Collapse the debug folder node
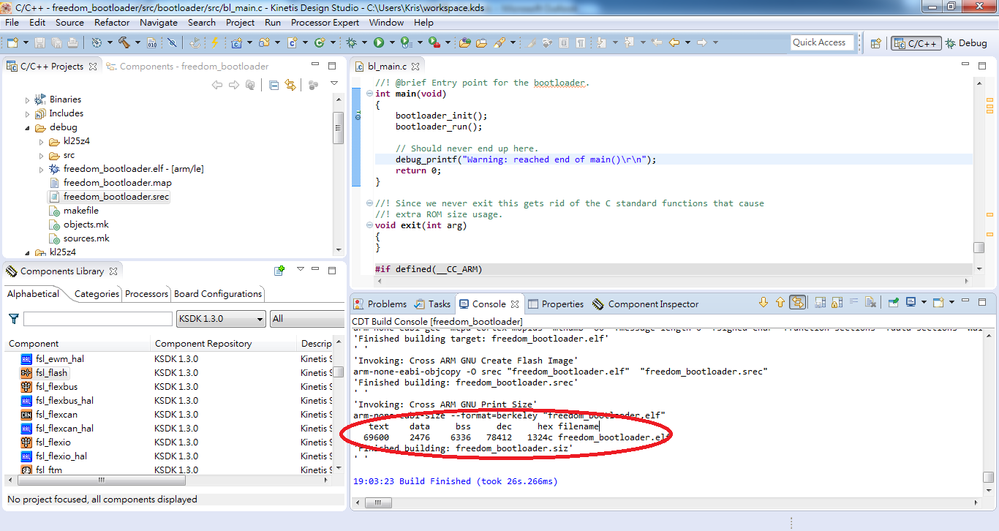The height and width of the screenshot is (531, 999). [27, 127]
